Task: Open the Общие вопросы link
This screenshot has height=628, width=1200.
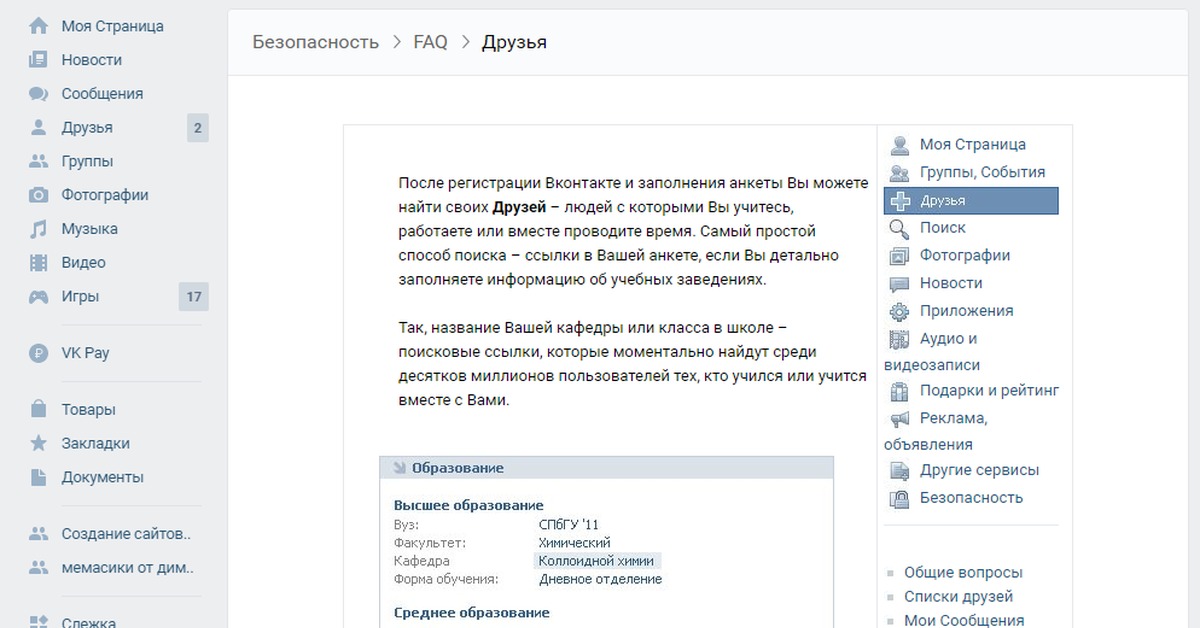Action: pyautogui.click(x=963, y=573)
